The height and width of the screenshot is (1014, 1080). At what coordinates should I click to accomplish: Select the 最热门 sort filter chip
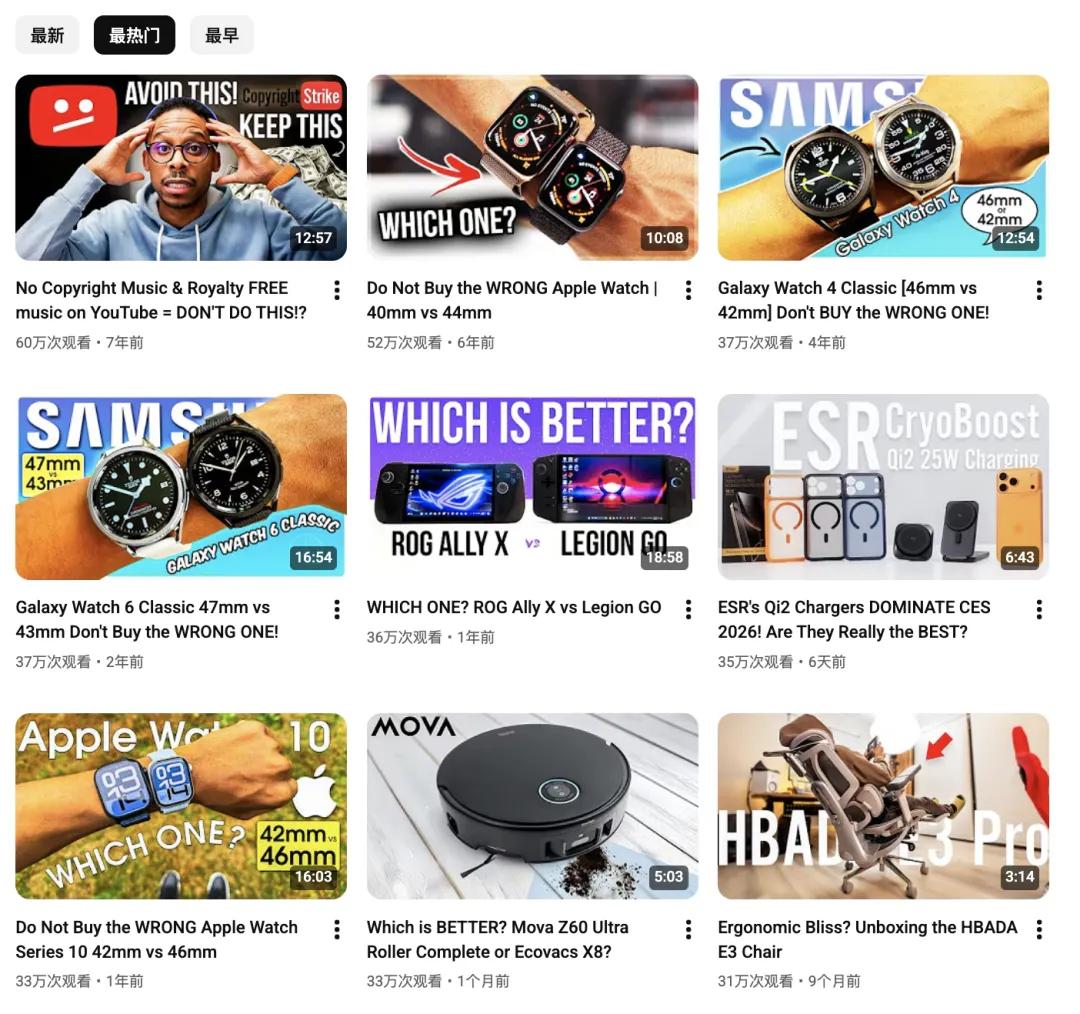pyautogui.click(x=134, y=35)
